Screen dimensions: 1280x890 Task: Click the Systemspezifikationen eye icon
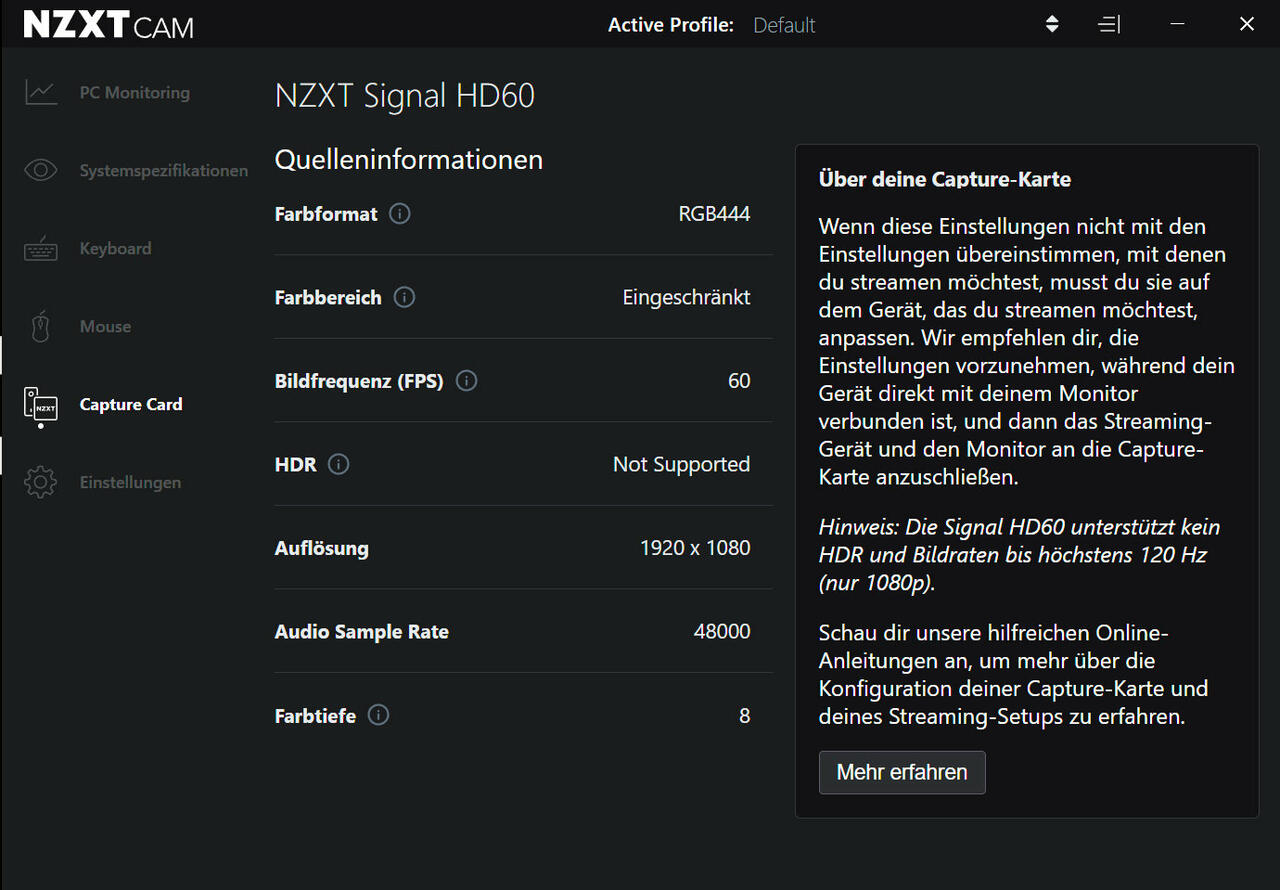click(x=41, y=170)
